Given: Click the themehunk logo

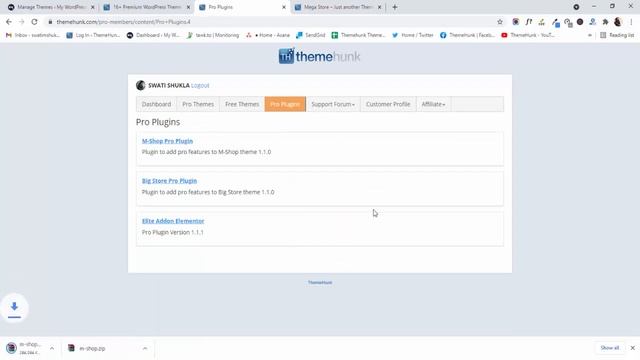Looking at the screenshot, I should [320, 56].
